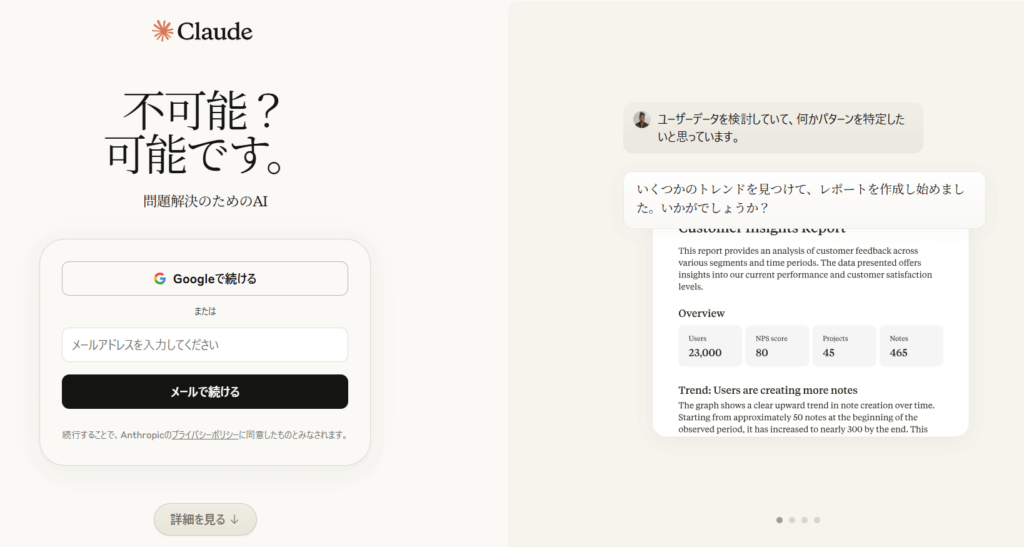Click the Projects 45 stat card
The height and width of the screenshot is (547, 1024).
click(844, 346)
